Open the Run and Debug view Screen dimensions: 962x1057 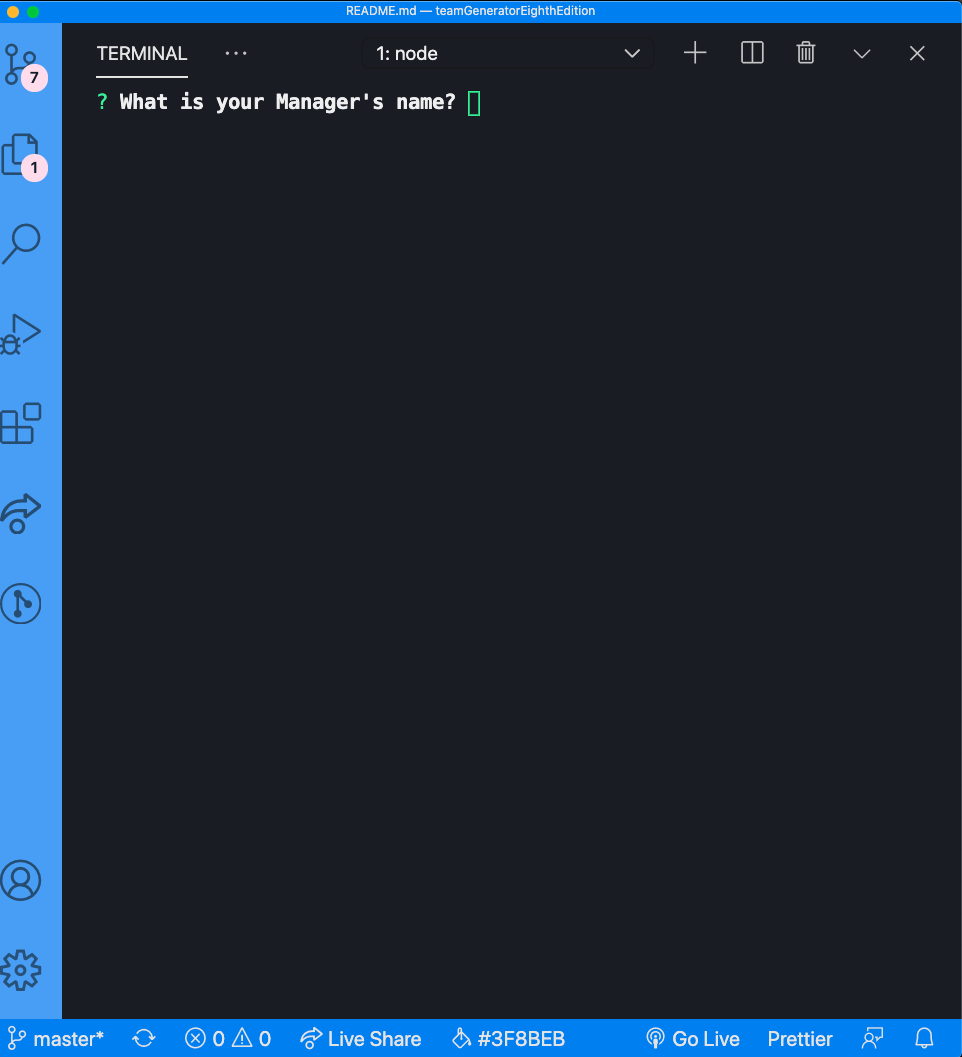click(22, 333)
